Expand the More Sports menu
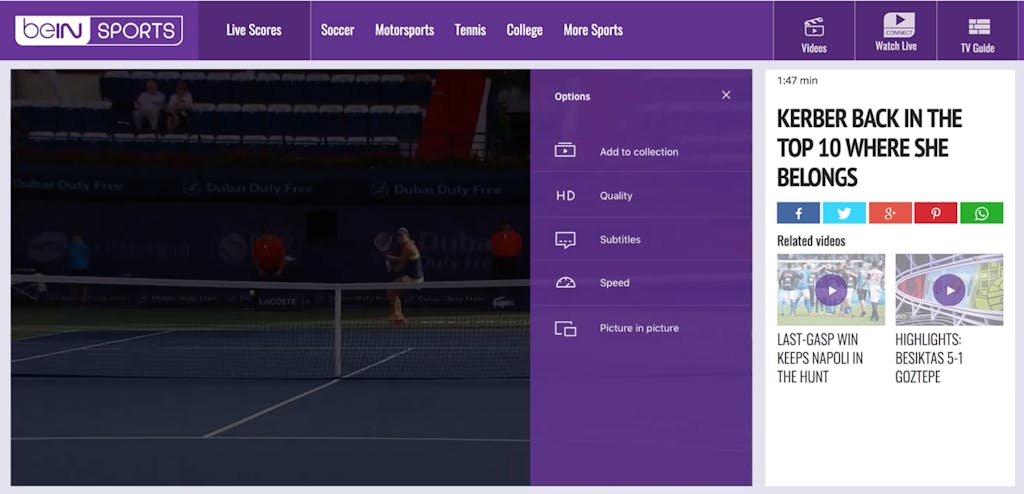This screenshot has width=1024, height=494. pos(593,30)
